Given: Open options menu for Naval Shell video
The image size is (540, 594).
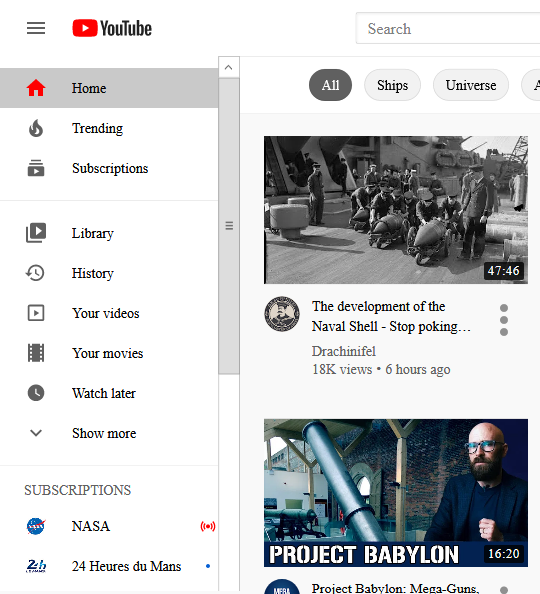Looking at the screenshot, I should tap(504, 320).
